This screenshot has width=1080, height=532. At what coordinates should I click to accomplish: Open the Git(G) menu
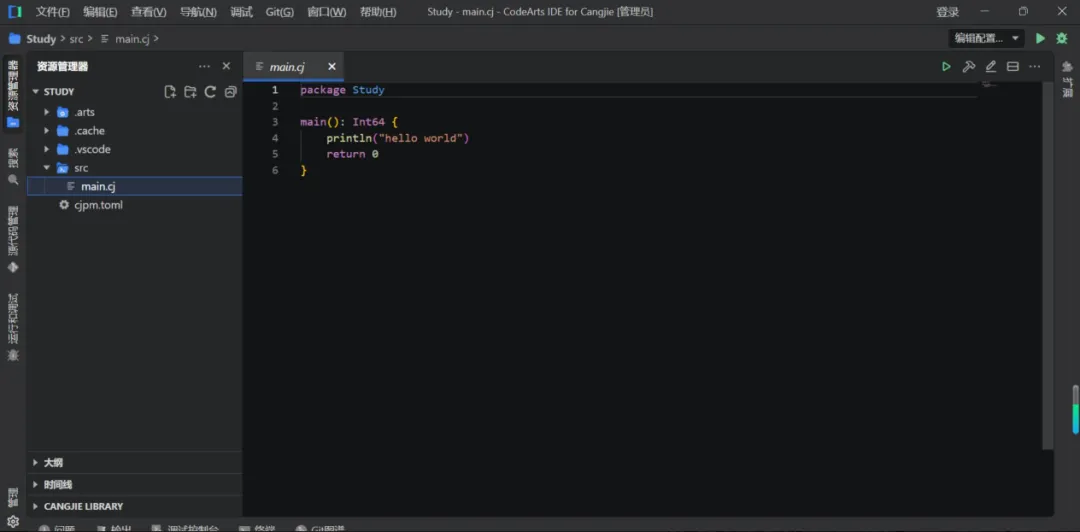[x=280, y=12]
